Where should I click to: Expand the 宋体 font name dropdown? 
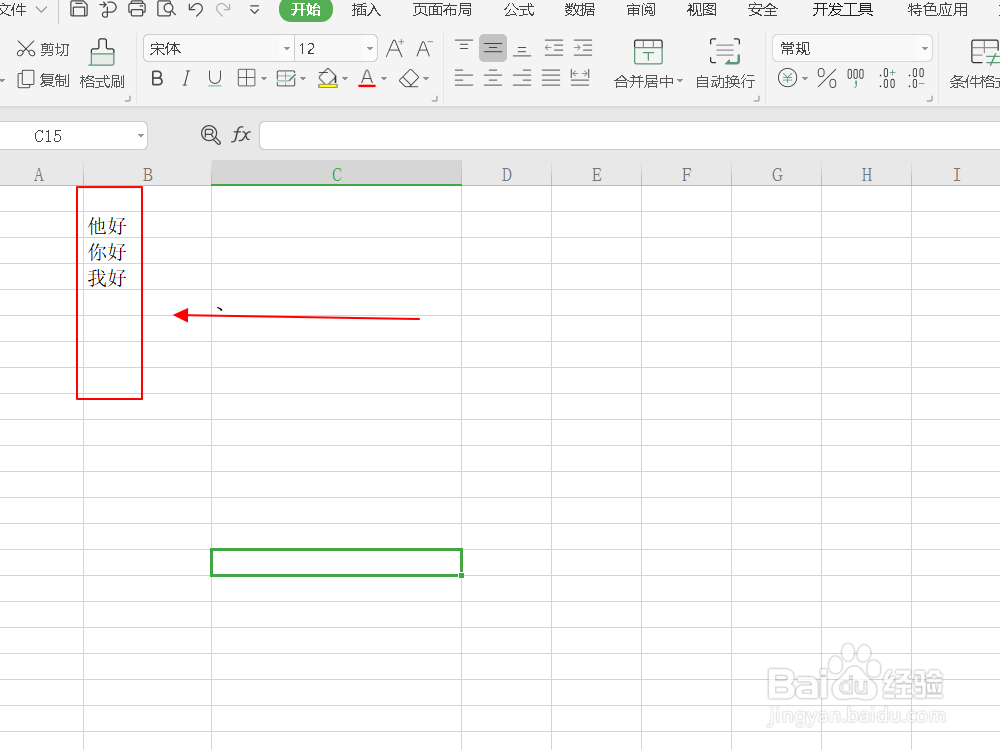pyautogui.click(x=286, y=48)
